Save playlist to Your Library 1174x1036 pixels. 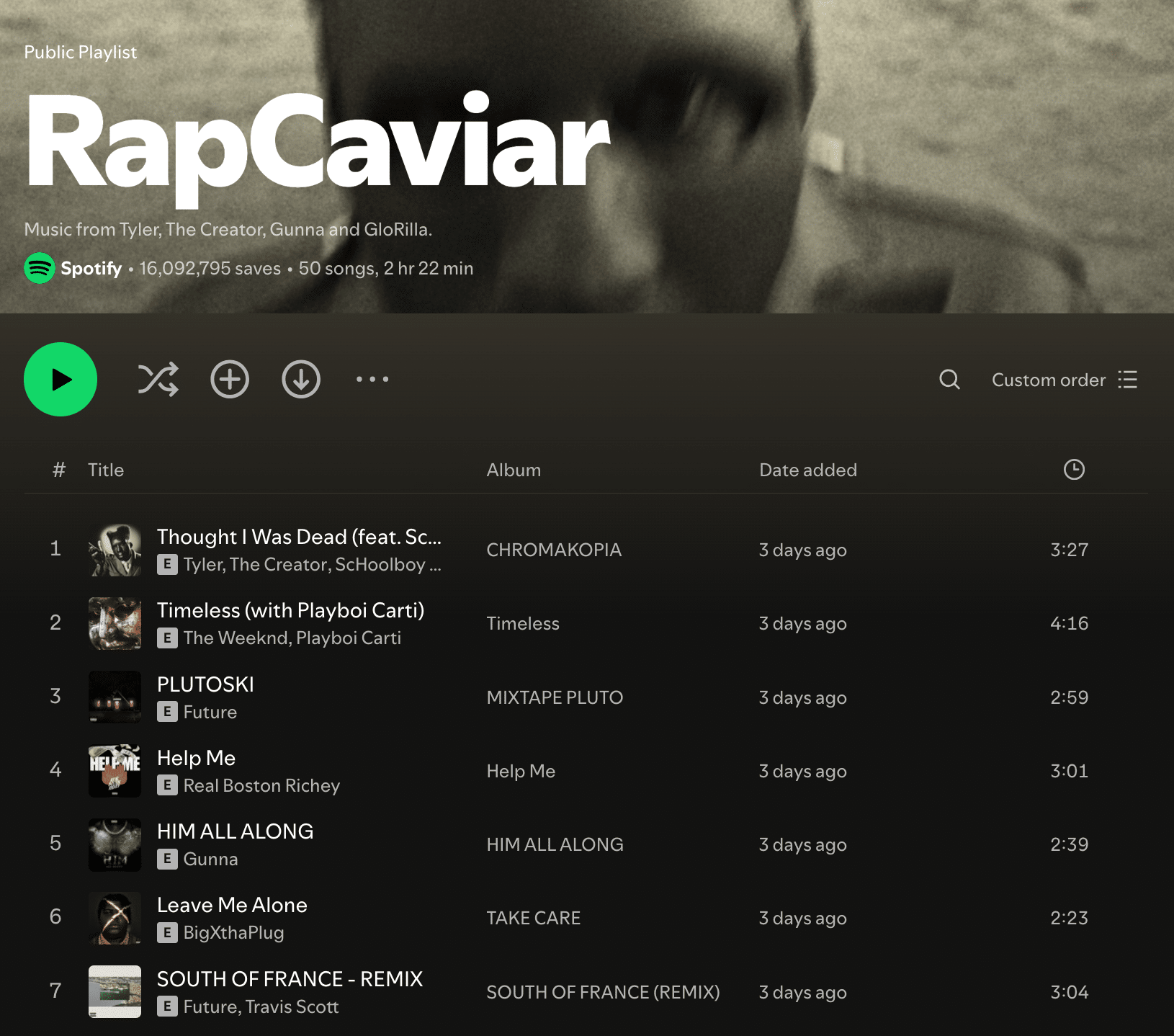click(x=230, y=379)
